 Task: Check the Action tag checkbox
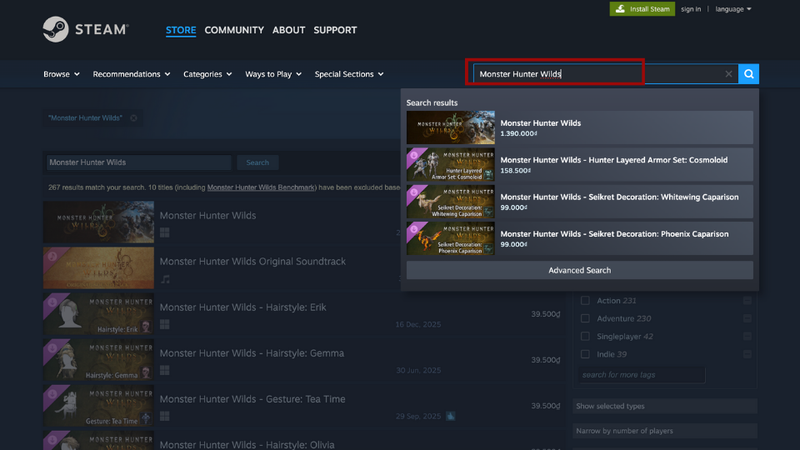tap(585, 301)
